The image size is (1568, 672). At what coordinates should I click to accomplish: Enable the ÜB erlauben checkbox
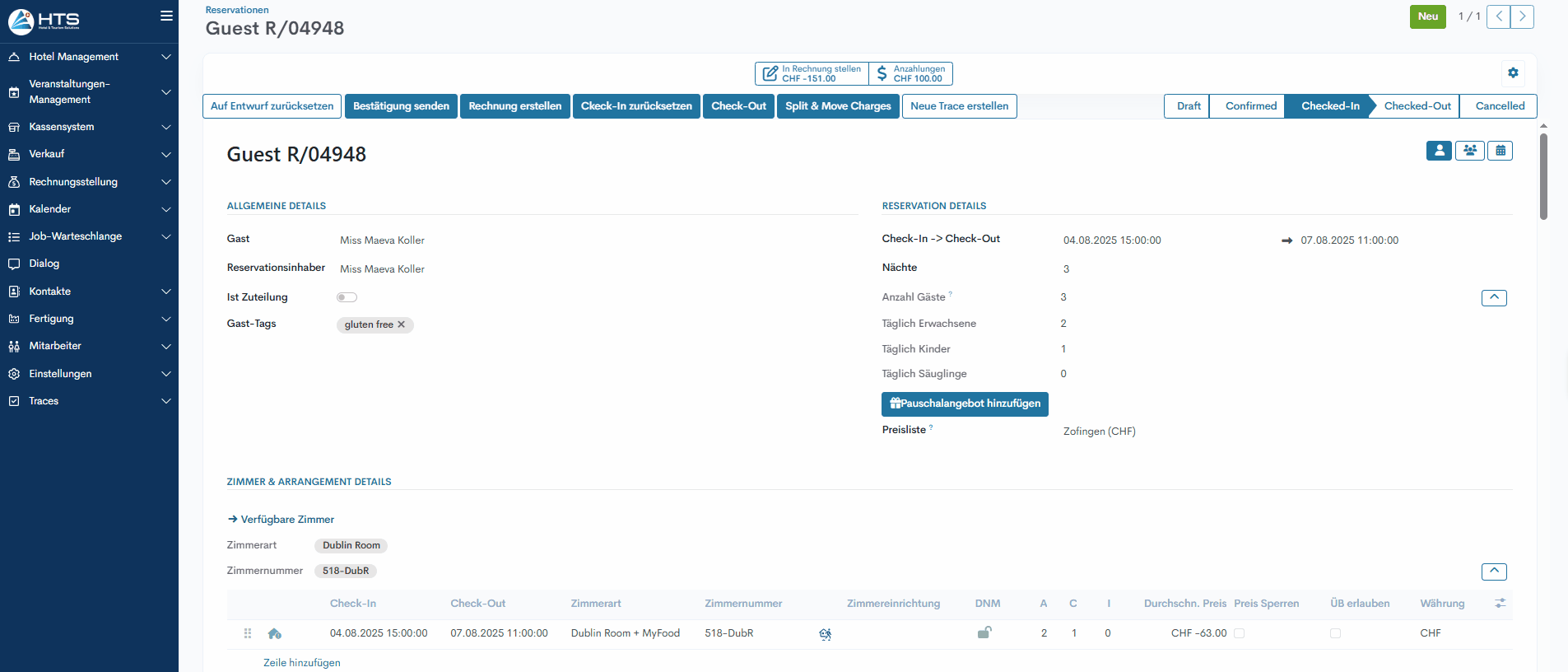1335,633
